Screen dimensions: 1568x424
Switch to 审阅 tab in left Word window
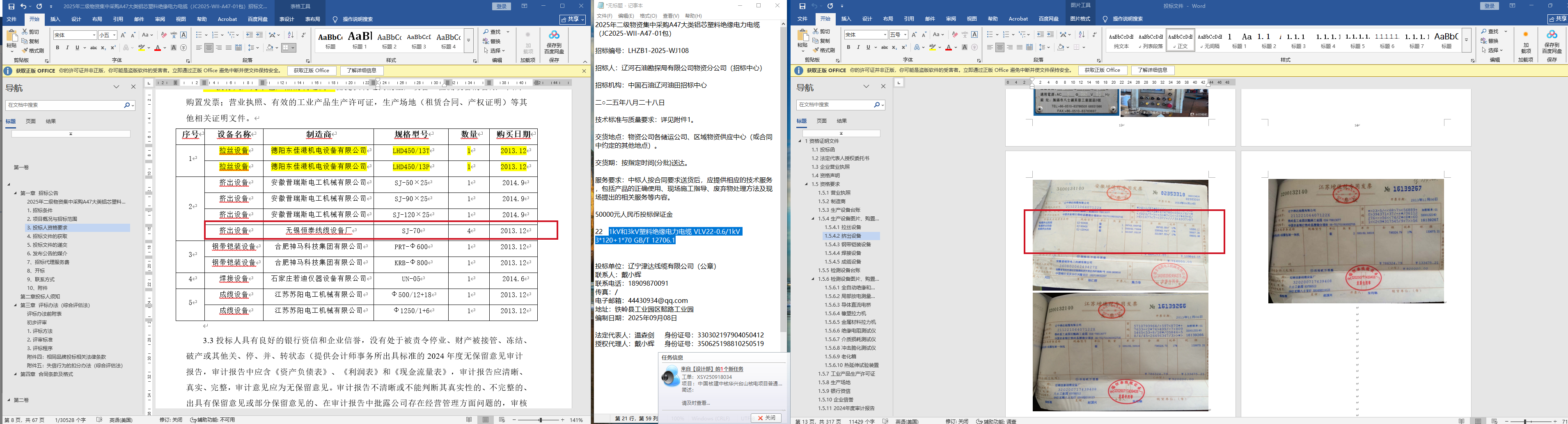(x=160, y=19)
